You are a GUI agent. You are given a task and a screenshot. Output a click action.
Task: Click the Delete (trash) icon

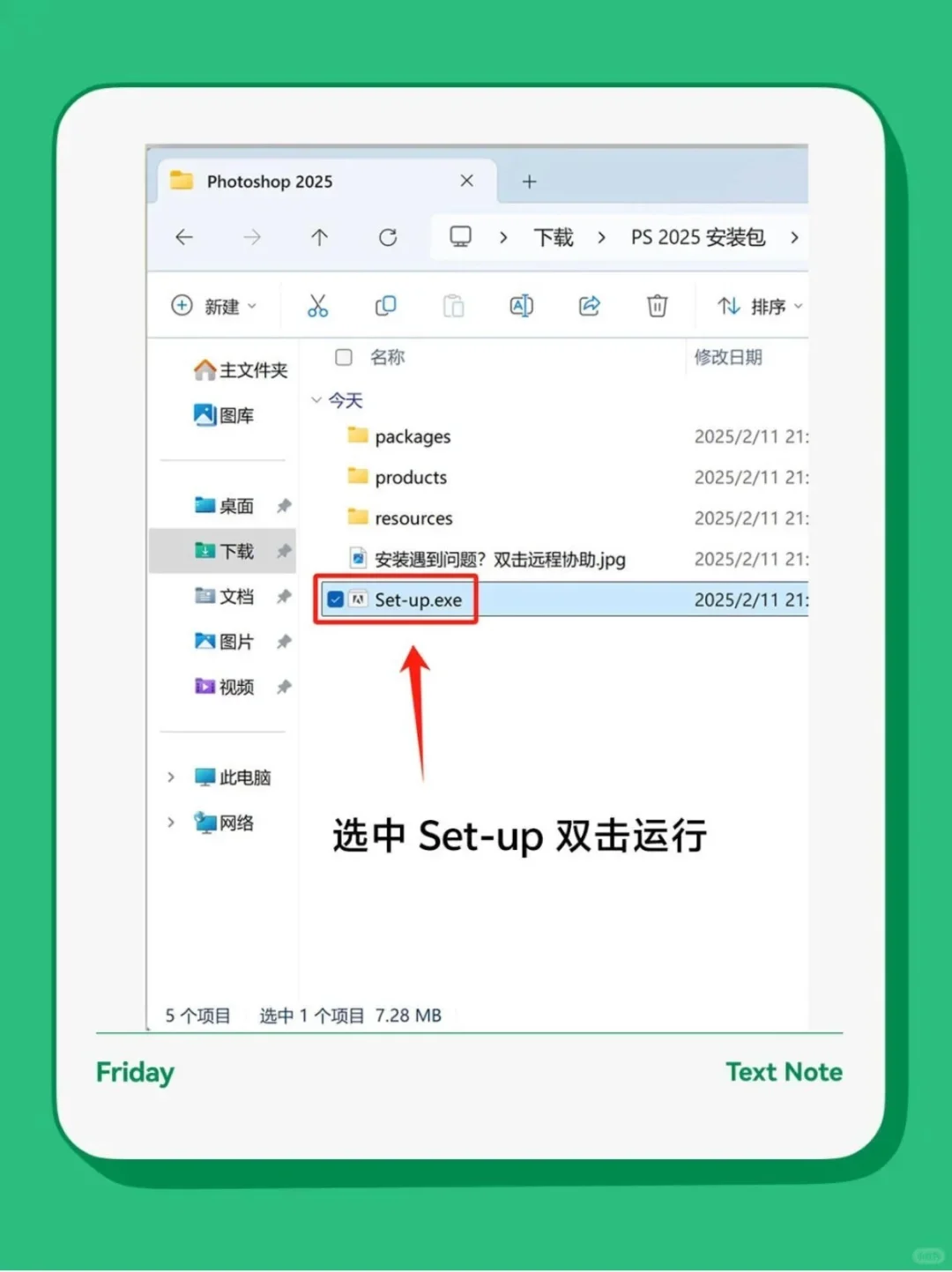[657, 306]
